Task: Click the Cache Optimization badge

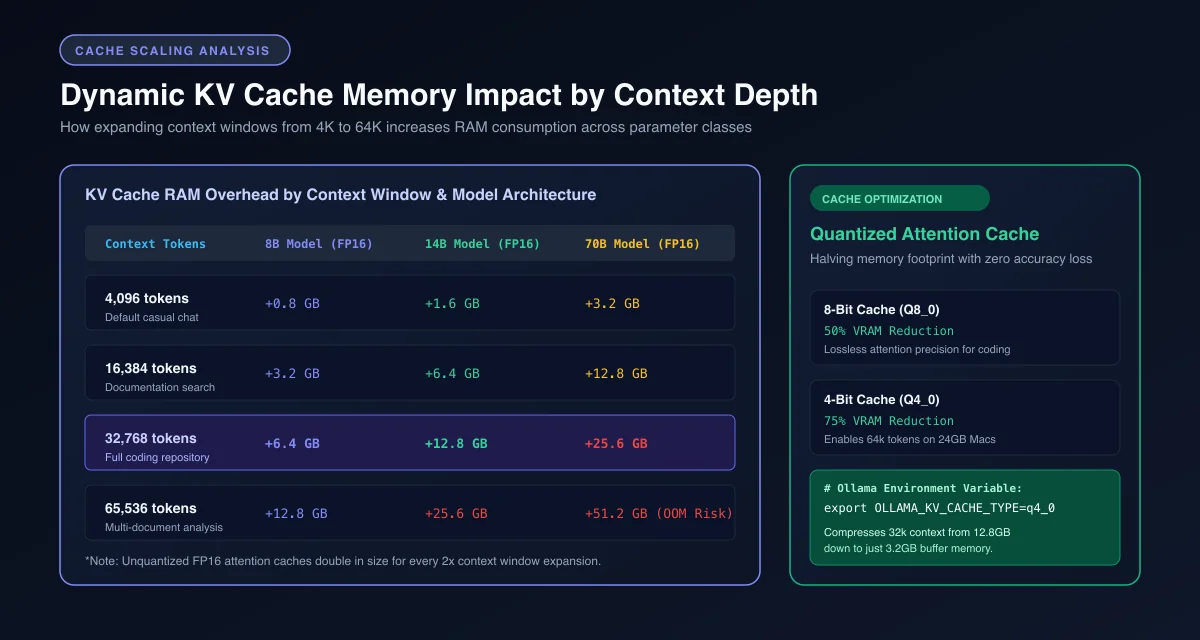Action: [899, 198]
